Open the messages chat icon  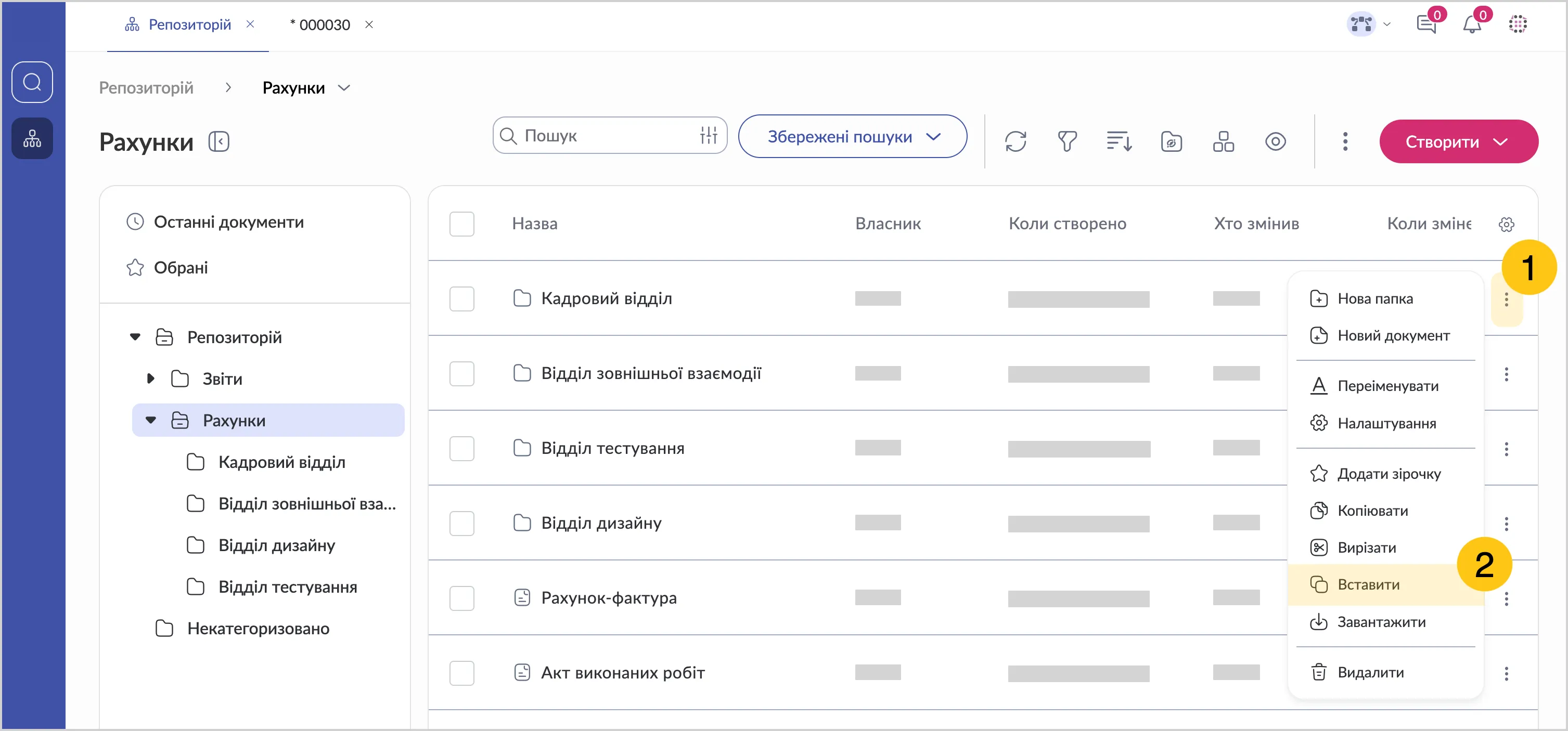pos(1426,25)
